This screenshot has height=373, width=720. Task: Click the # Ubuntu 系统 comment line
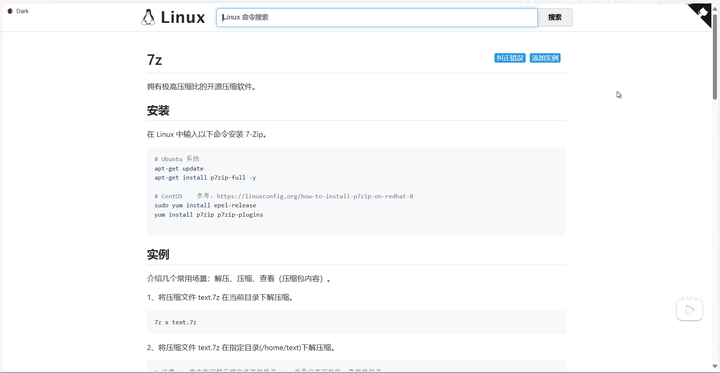coord(177,159)
